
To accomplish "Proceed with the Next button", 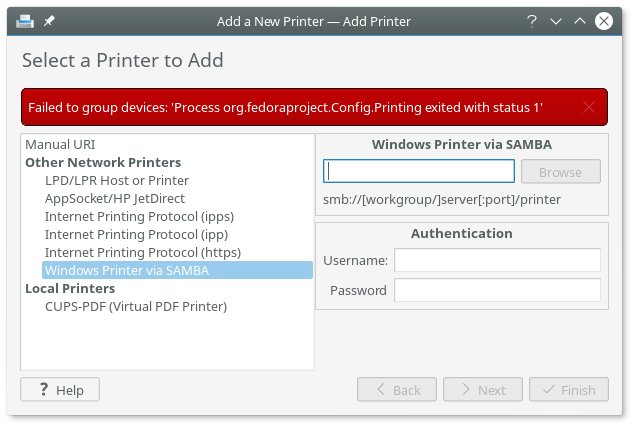I will point(483,390).
